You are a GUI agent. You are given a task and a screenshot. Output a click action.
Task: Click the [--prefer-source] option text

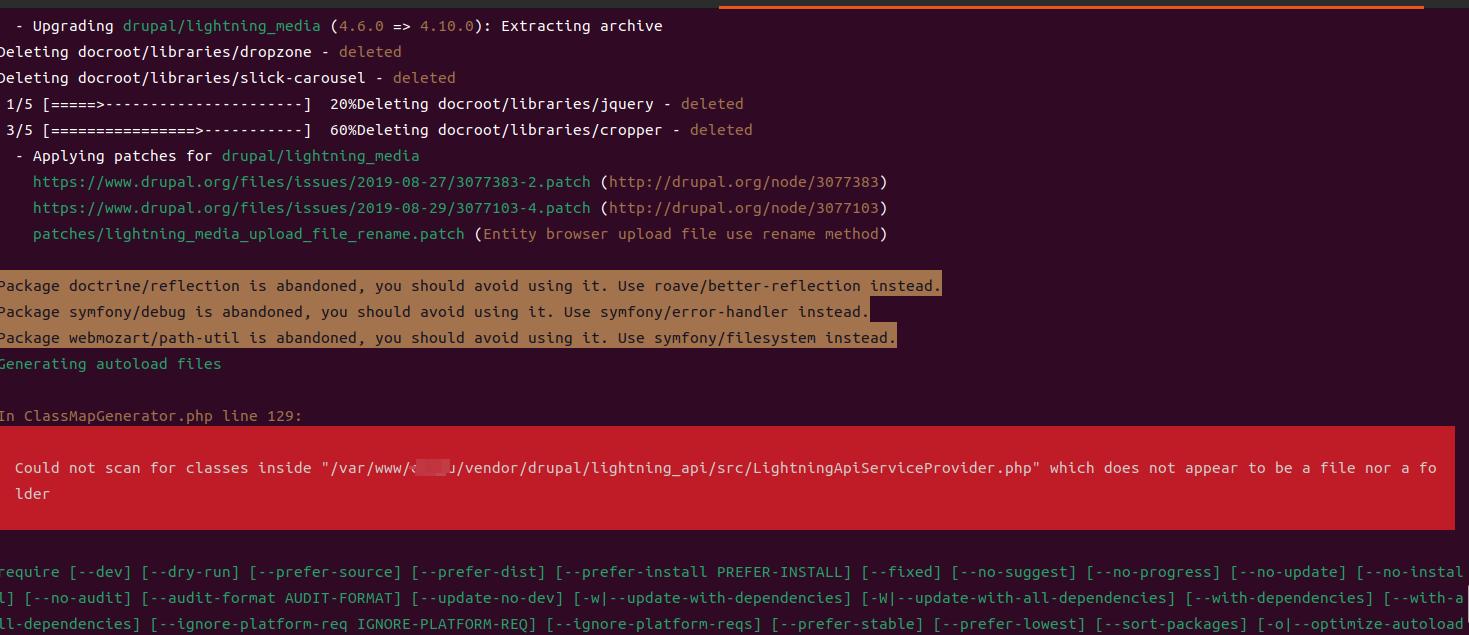[325, 572]
